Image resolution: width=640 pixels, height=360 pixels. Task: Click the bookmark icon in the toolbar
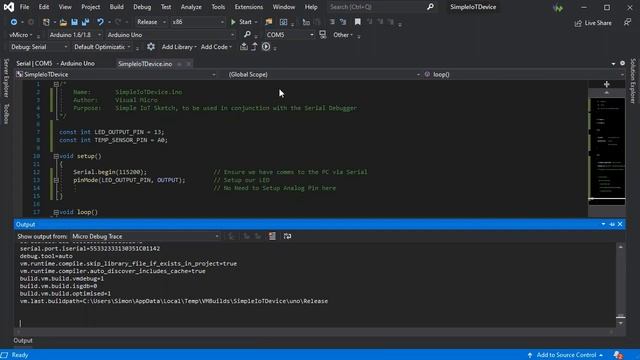[358, 22]
